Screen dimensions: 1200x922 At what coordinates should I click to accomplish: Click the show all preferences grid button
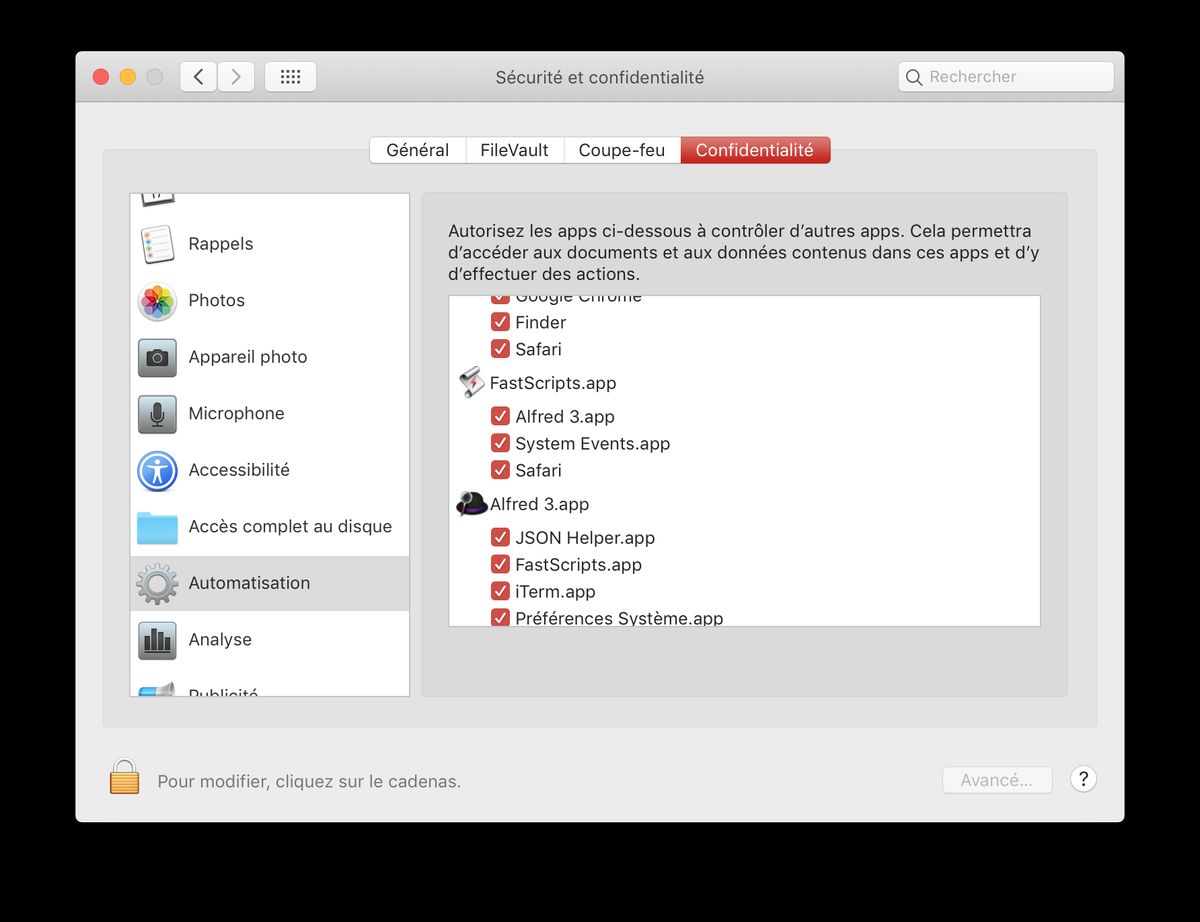290,77
